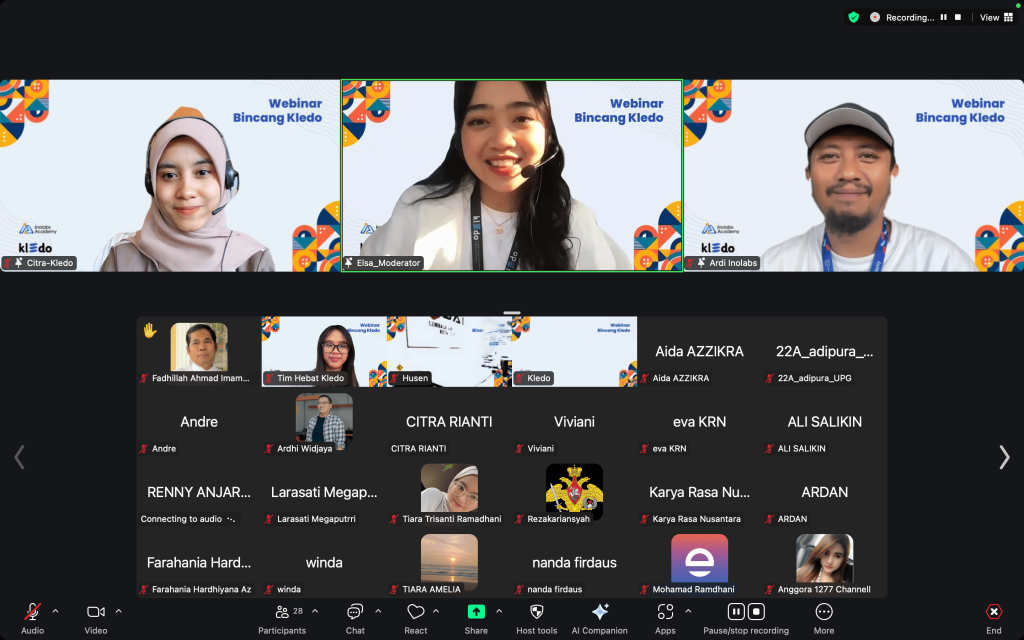Select Tim Hebat Kledo video tile

pyautogui.click(x=324, y=351)
